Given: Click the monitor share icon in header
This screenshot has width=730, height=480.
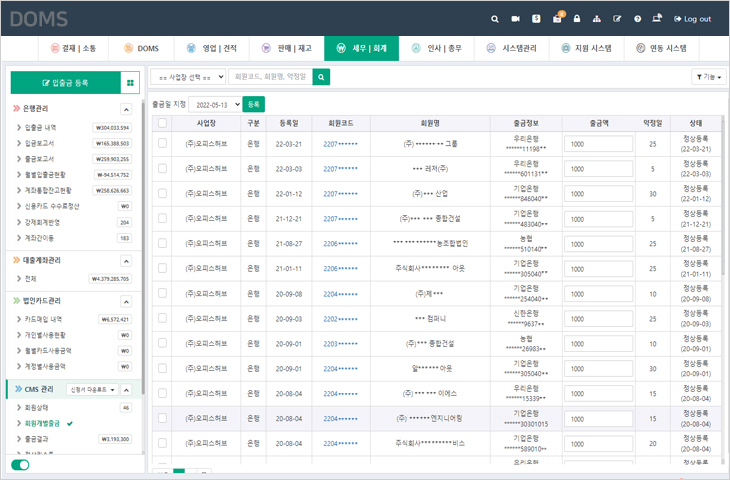Looking at the screenshot, I should [657, 18].
